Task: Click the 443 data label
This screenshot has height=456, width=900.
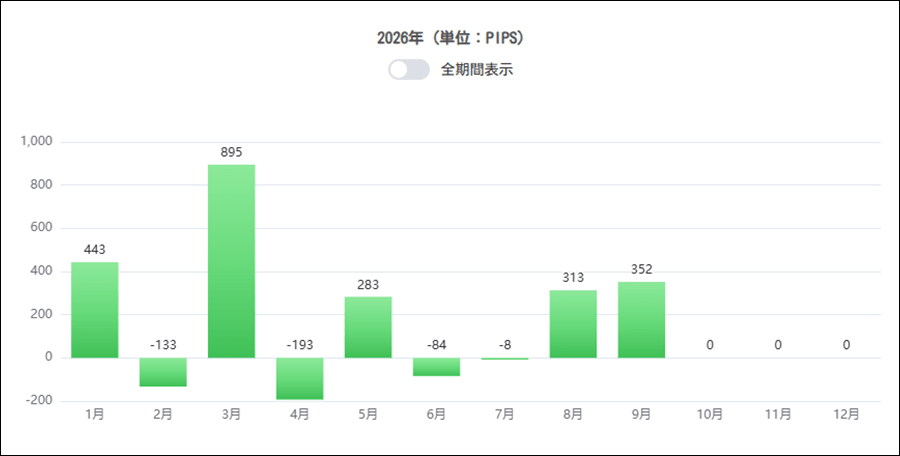Action: point(95,249)
